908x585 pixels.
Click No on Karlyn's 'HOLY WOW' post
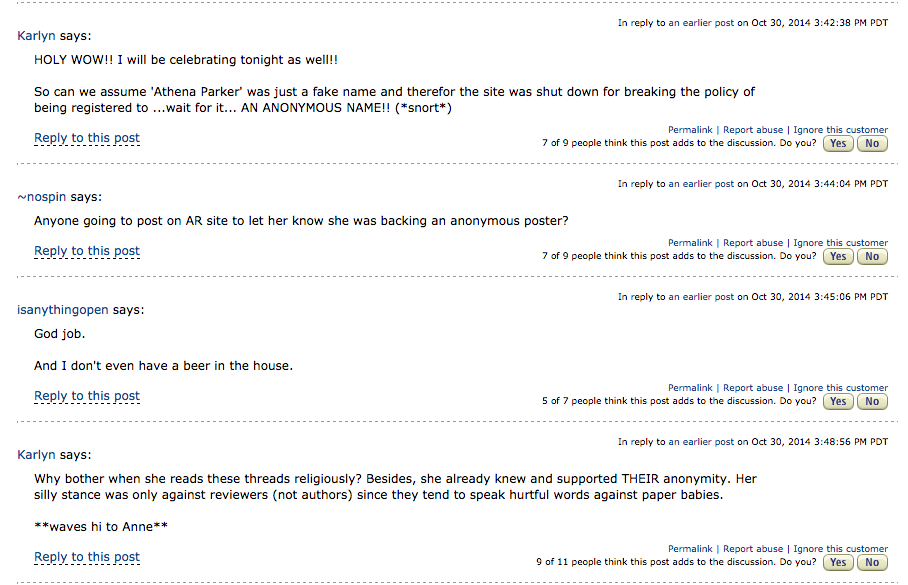[872, 143]
